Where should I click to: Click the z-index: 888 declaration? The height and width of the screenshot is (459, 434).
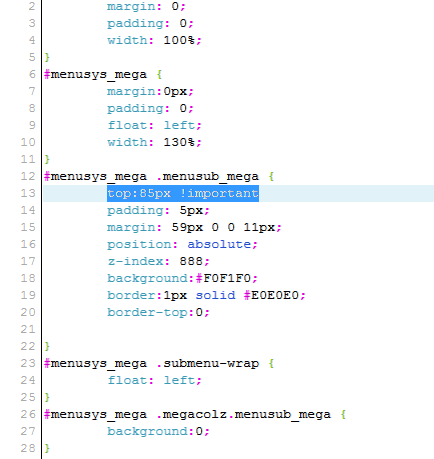click(158, 261)
